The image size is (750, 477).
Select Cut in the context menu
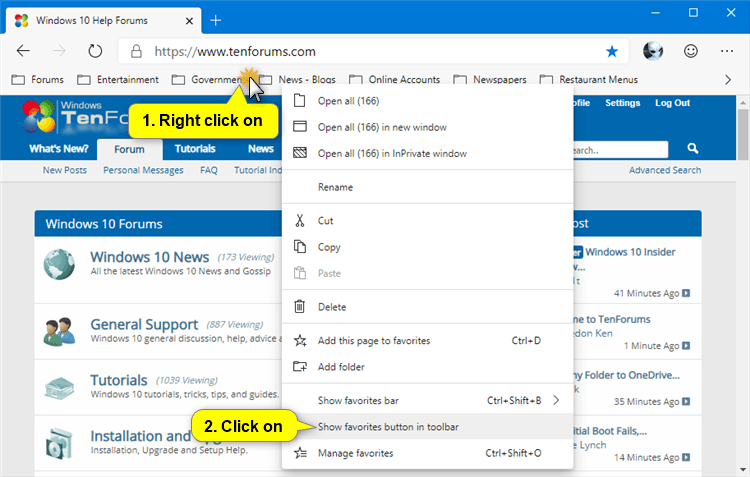tap(428, 221)
